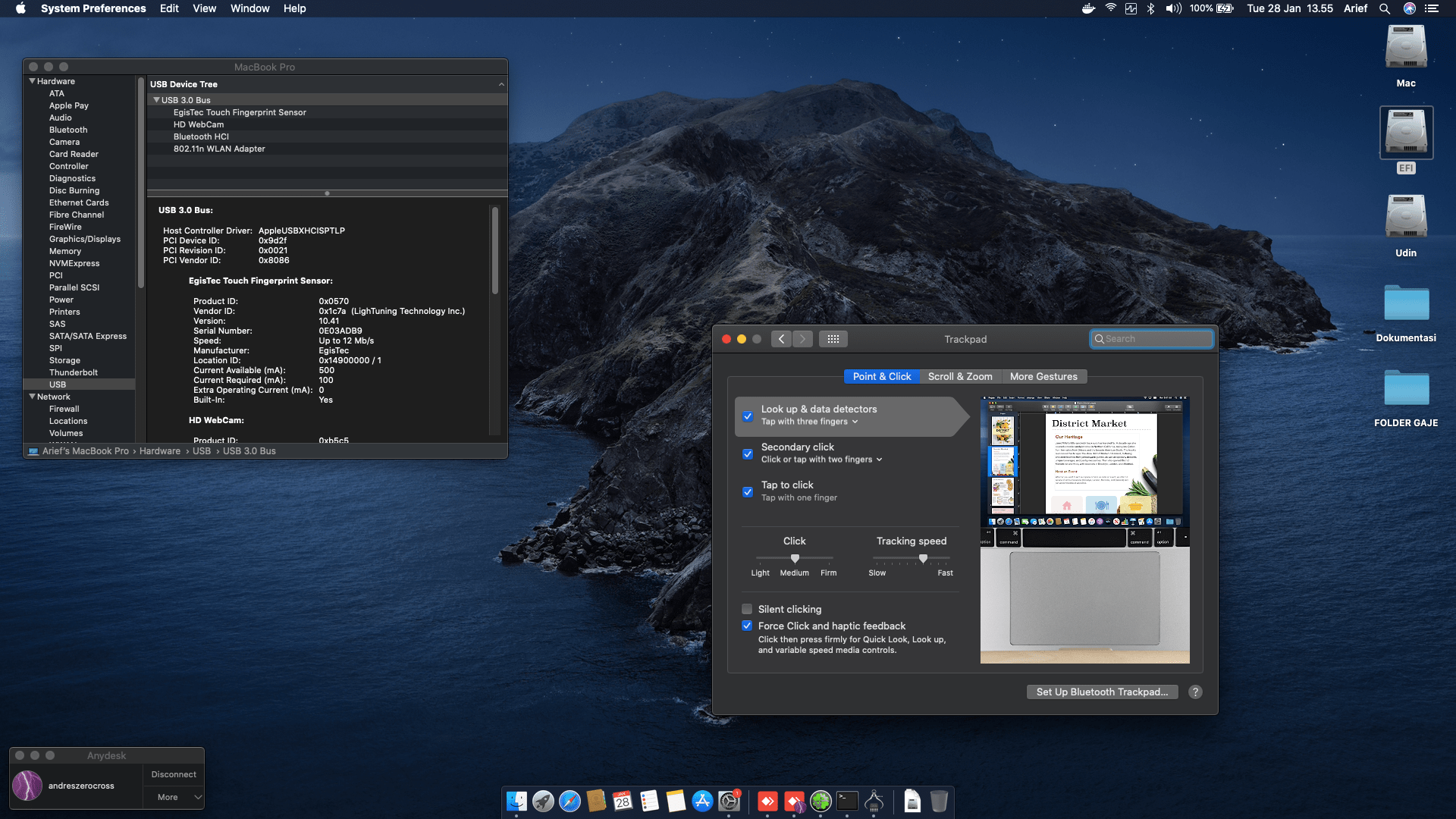Collapse Network section in sidebar
This screenshot has height=819, width=1456.
click(x=33, y=397)
